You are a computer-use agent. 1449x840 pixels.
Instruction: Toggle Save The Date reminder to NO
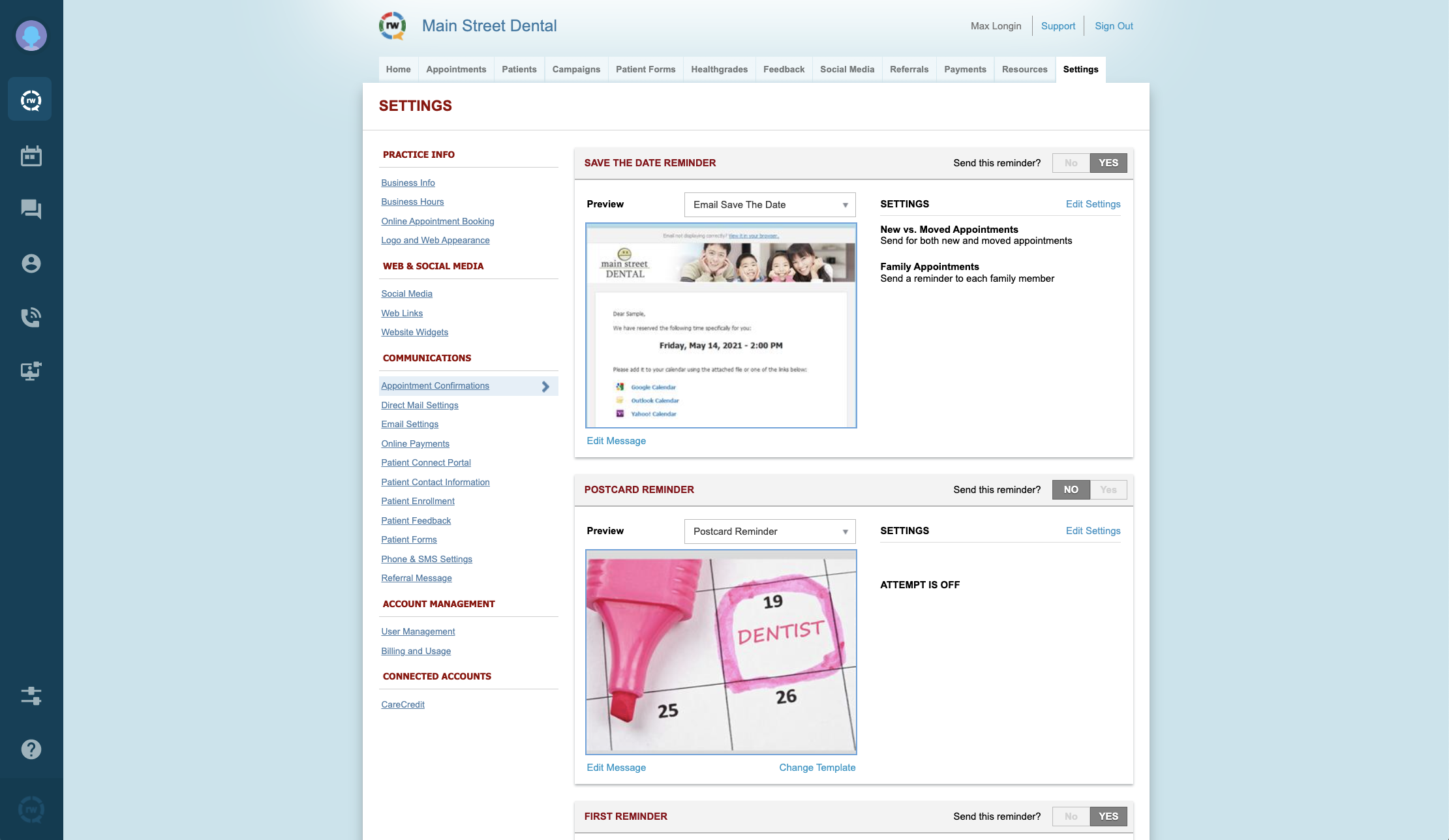click(1071, 162)
